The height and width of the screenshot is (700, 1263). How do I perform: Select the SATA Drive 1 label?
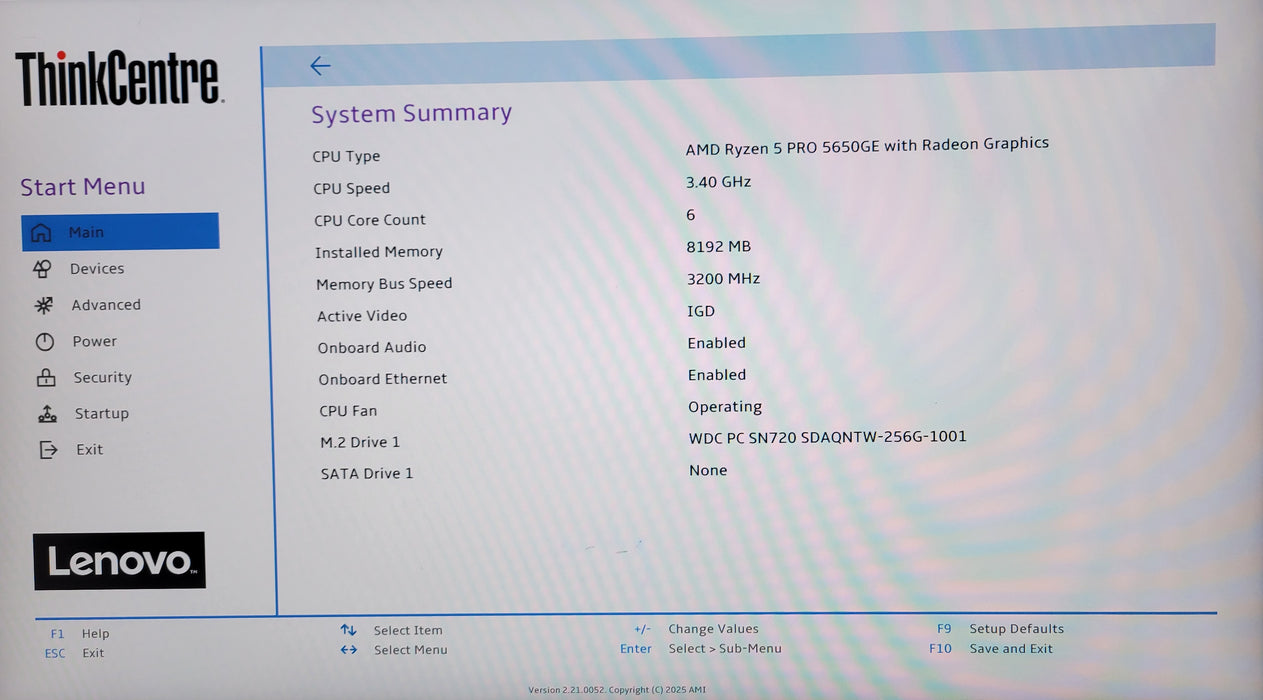point(367,474)
